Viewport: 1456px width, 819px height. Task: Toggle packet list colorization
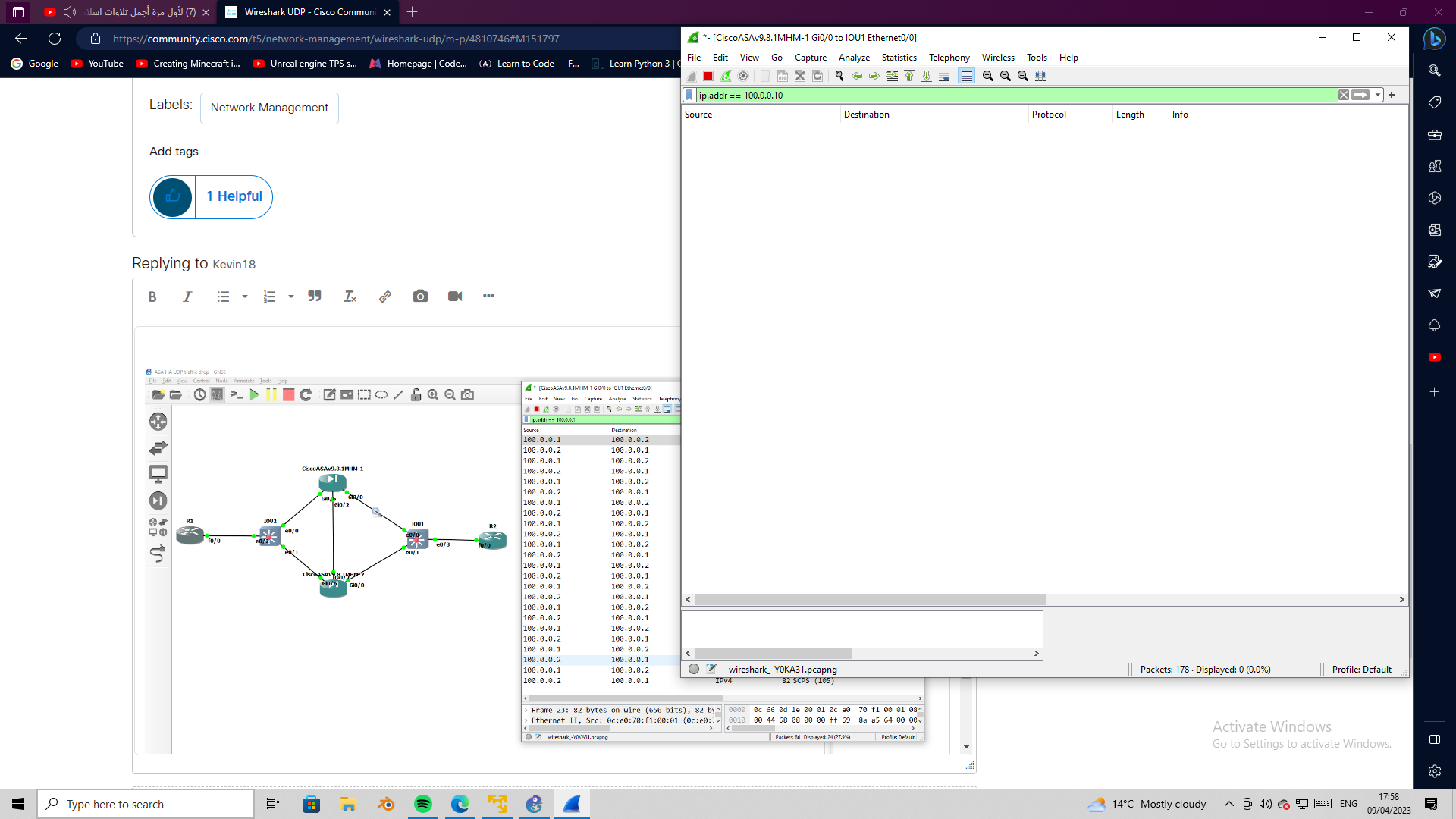[966, 76]
